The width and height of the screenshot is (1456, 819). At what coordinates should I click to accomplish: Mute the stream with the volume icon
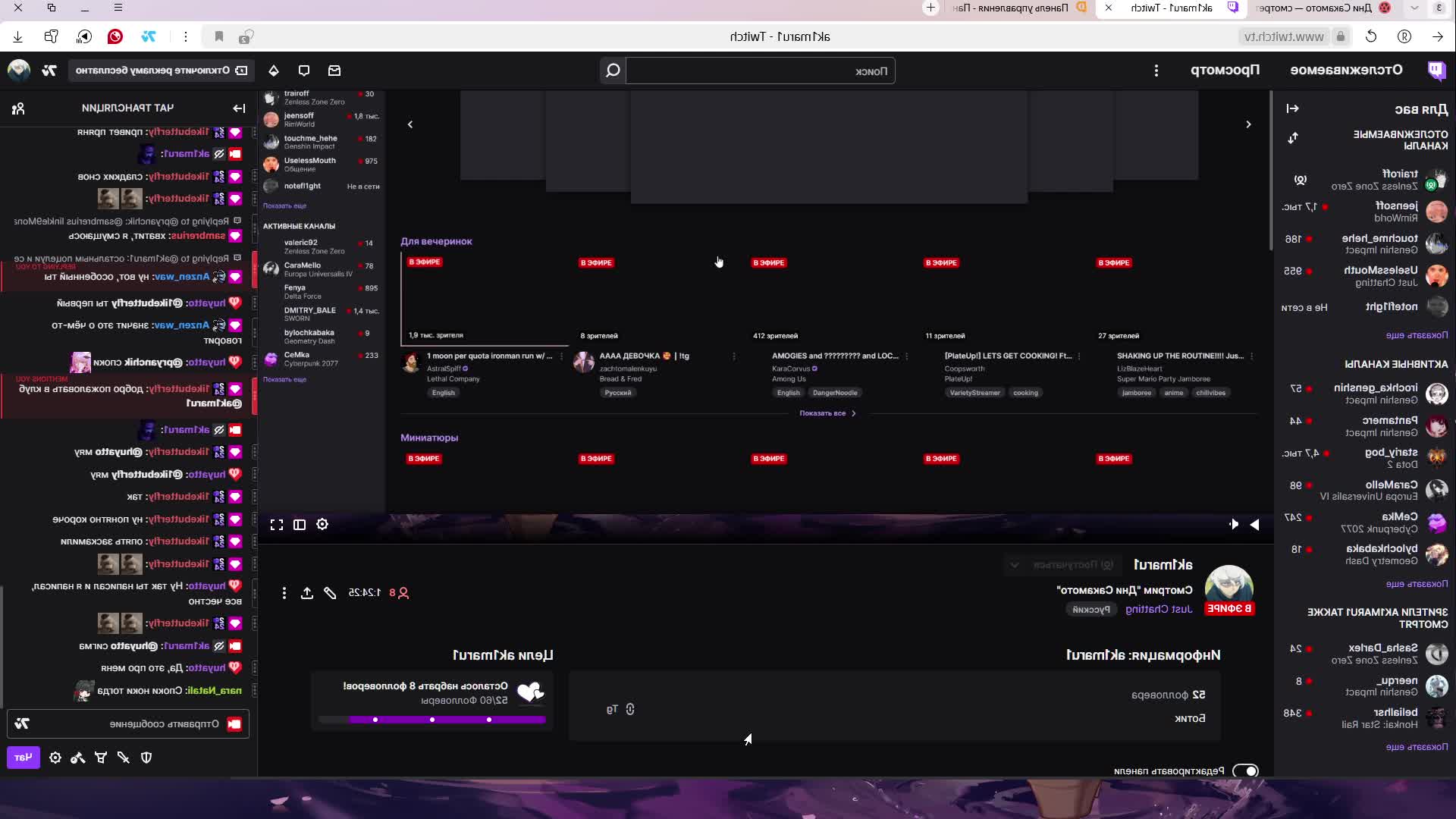[1234, 525]
